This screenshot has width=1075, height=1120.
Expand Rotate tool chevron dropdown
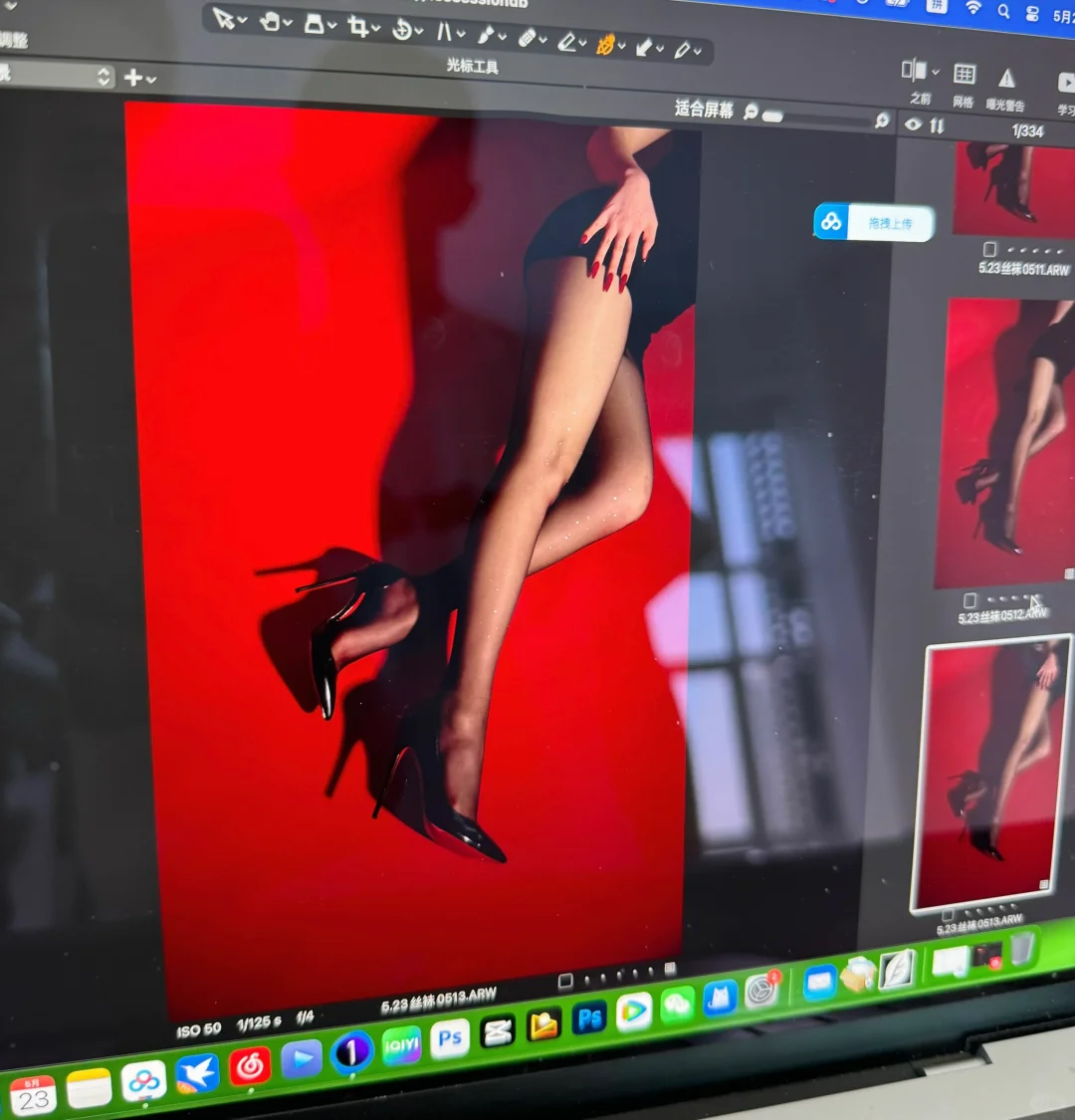point(419,32)
